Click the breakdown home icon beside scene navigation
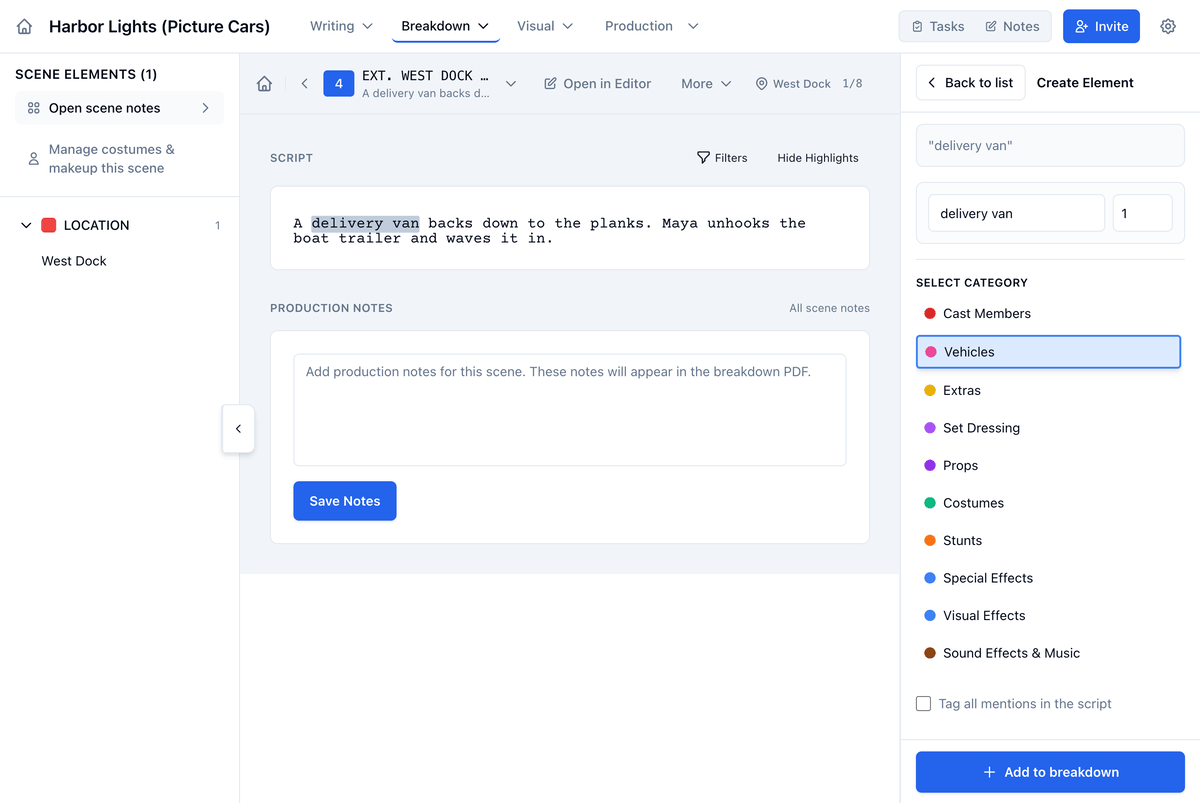The height and width of the screenshot is (803, 1200). tap(264, 84)
